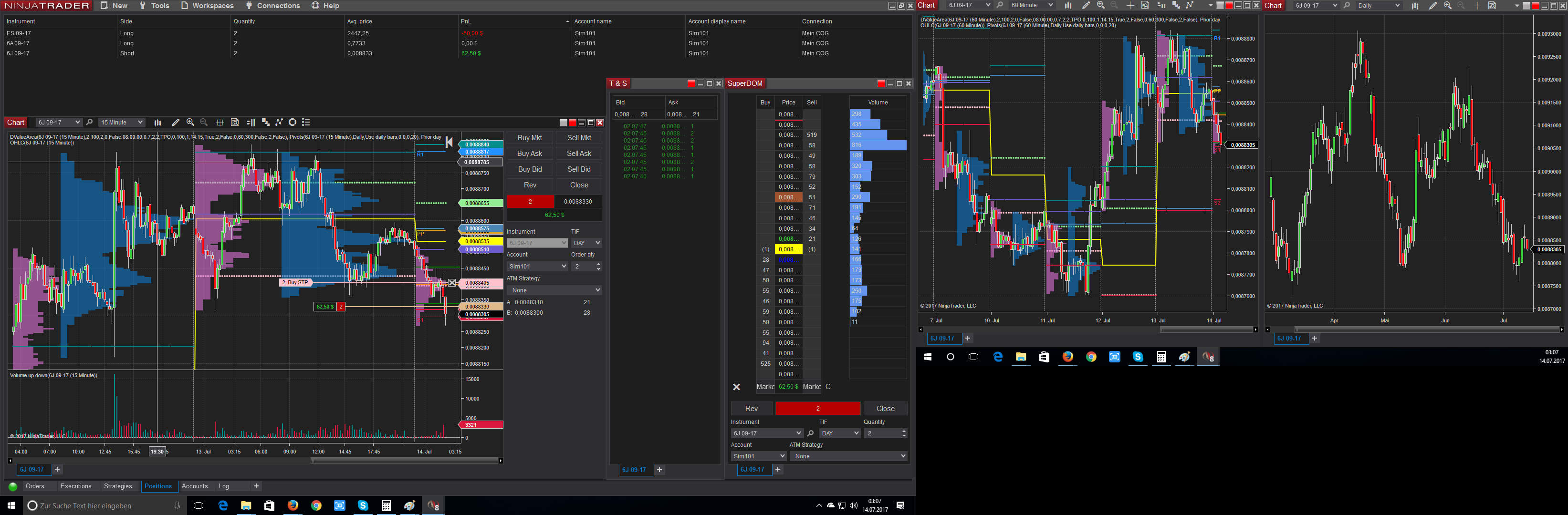Open bar type settings in 60 Minute chart

(x=1067, y=5)
